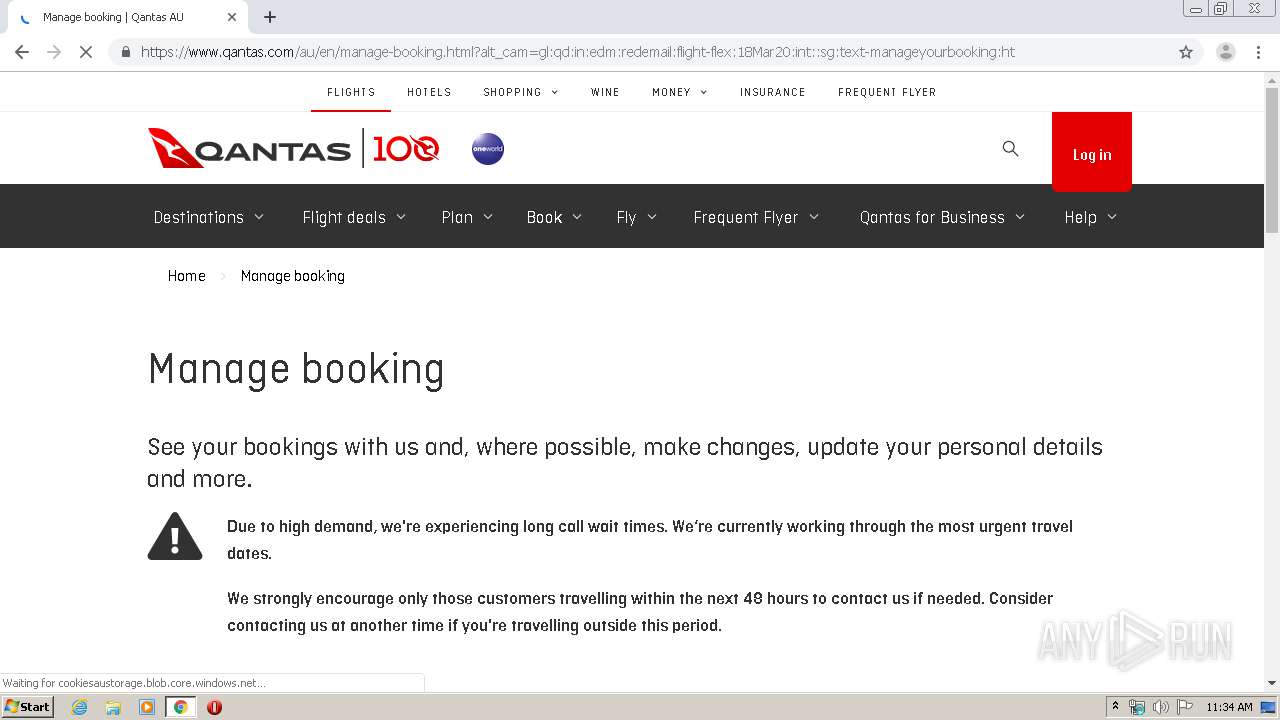Click the Chrome taskbar icon
This screenshot has height=720, width=1280.
180,707
